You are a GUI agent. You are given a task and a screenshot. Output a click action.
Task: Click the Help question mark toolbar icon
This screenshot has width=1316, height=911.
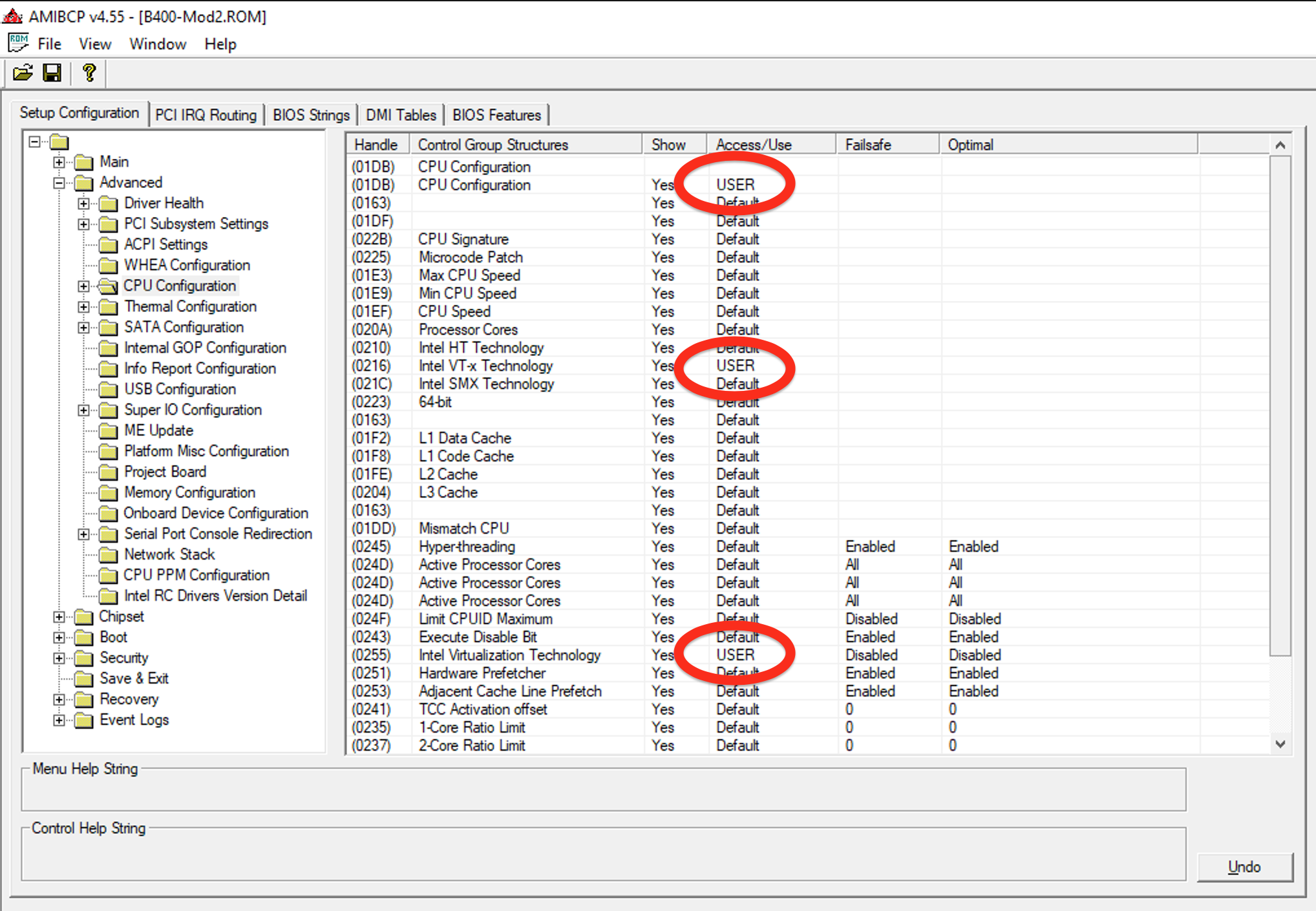[89, 73]
